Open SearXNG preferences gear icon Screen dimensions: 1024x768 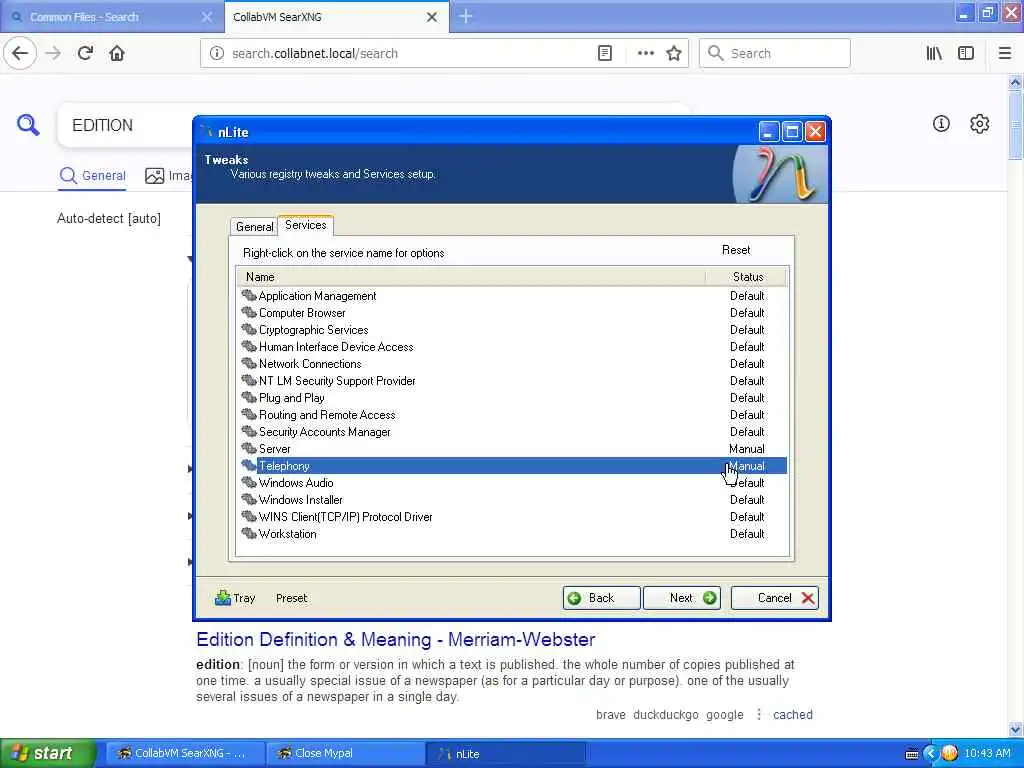click(980, 123)
